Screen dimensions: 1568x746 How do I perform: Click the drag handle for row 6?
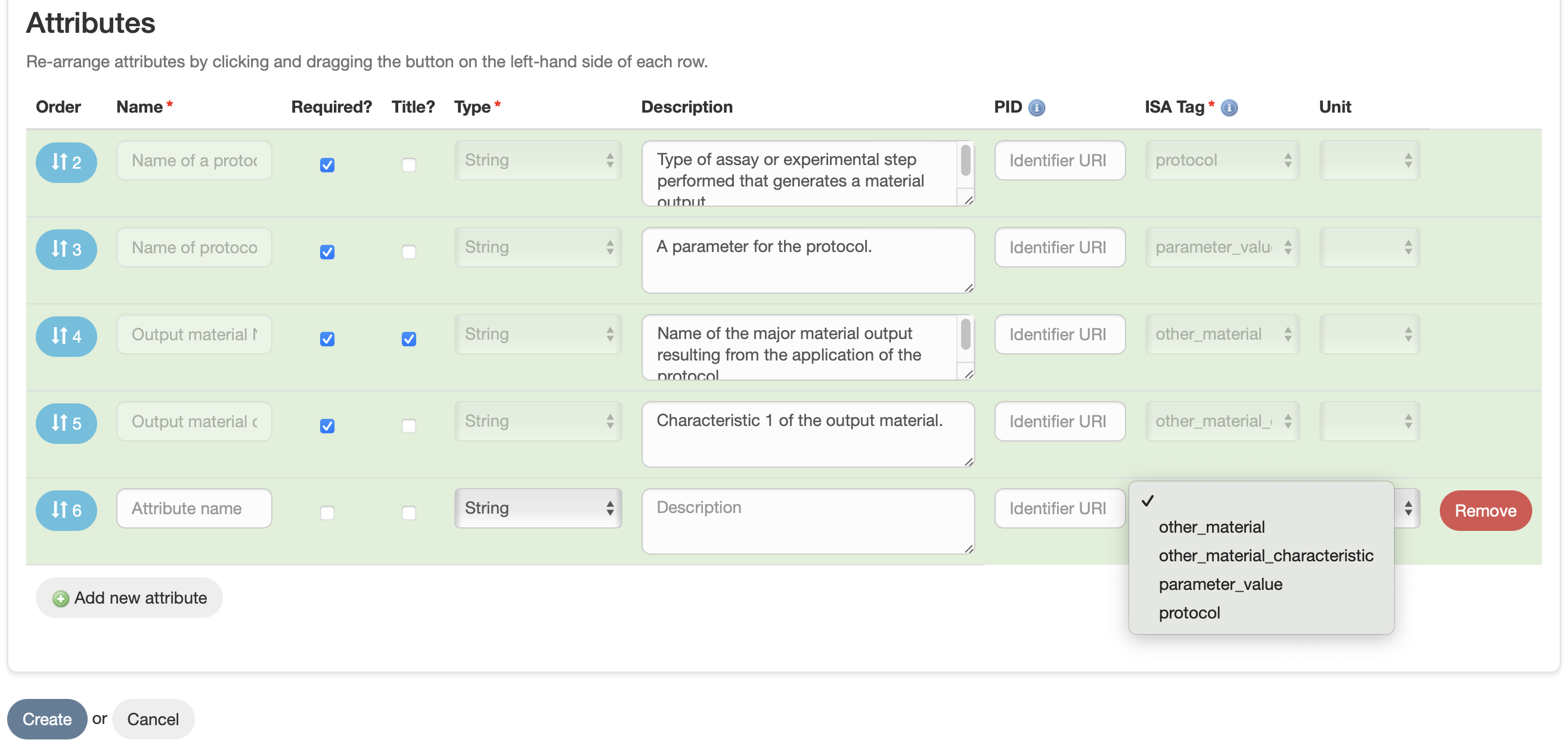point(66,511)
